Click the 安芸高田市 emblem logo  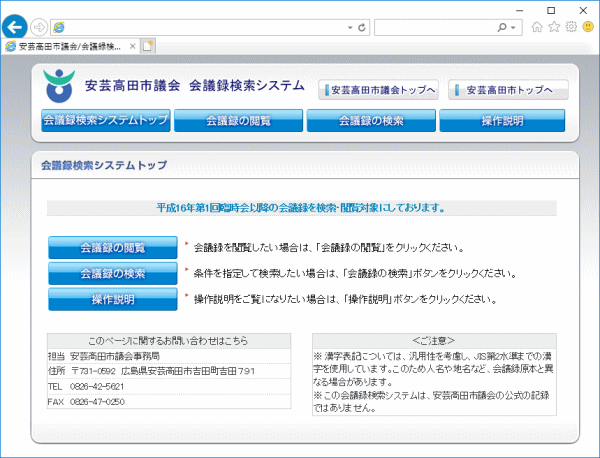point(59,86)
